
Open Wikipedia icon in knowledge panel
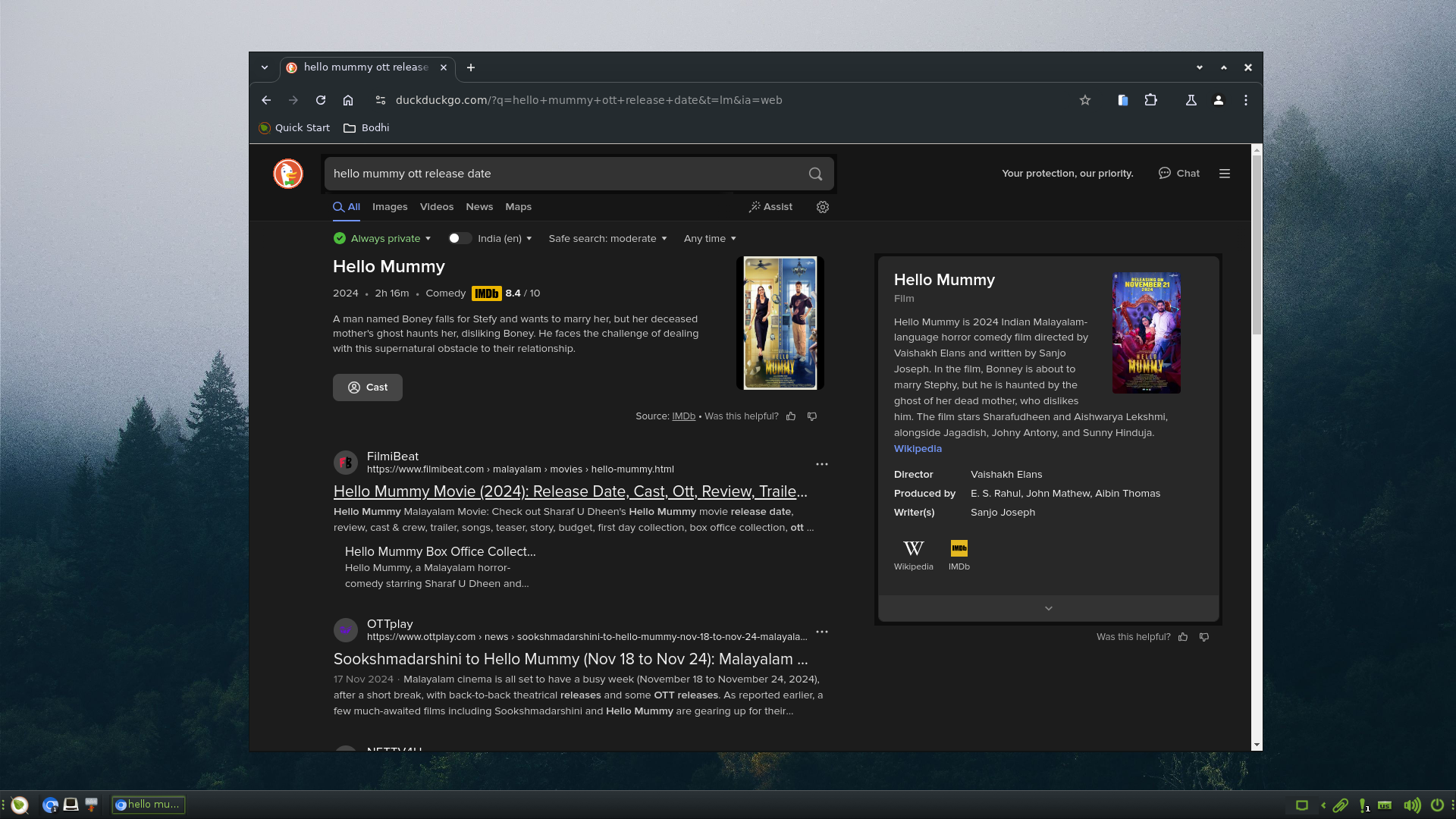point(913,555)
